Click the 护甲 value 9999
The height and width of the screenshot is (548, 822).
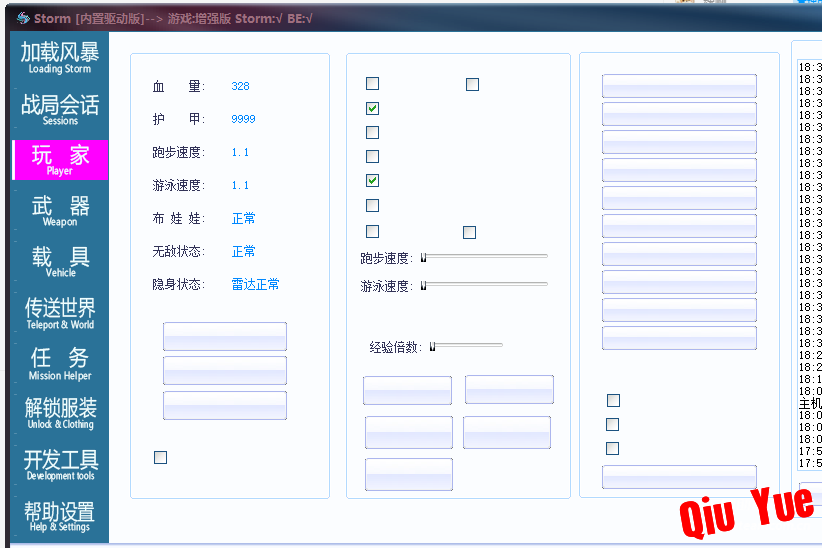click(243, 119)
